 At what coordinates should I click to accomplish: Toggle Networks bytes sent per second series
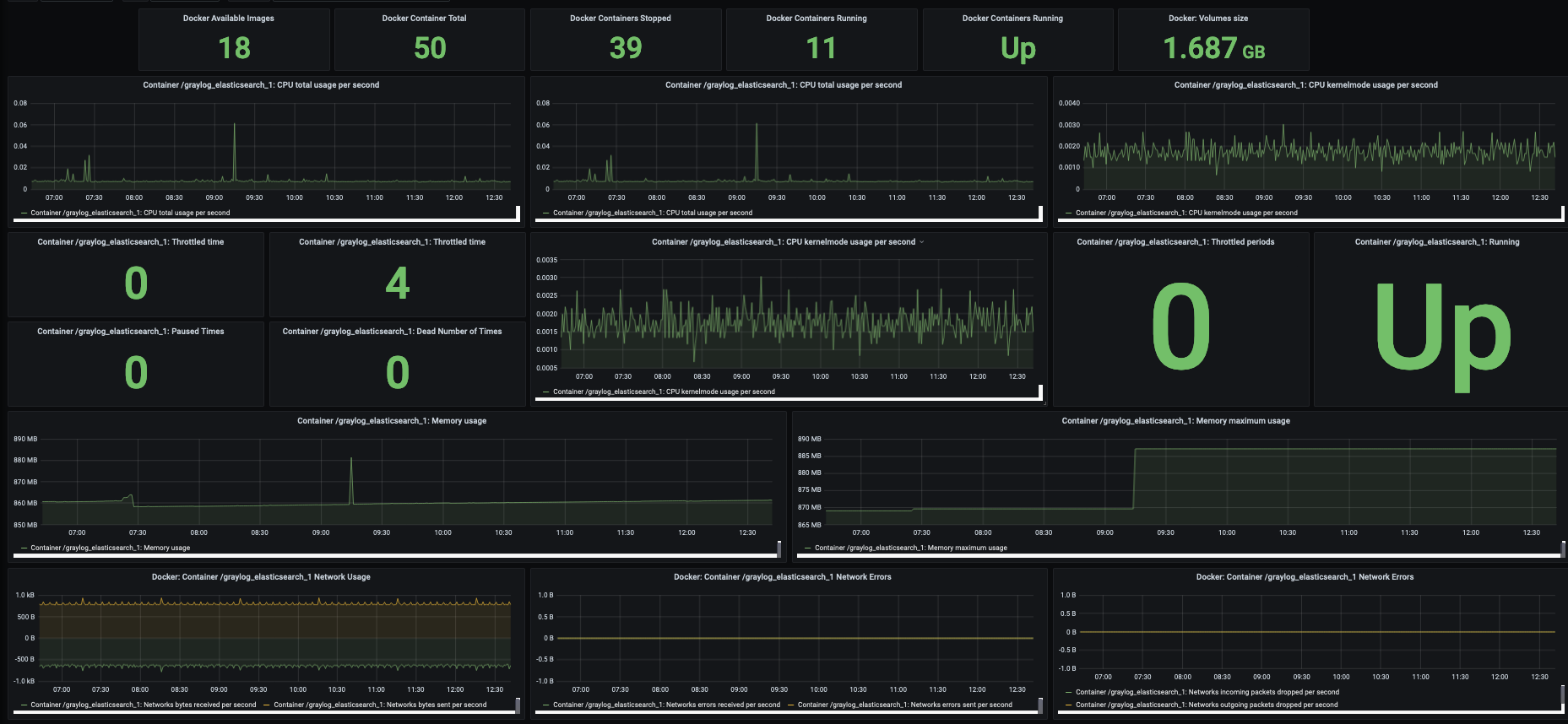coord(380,705)
